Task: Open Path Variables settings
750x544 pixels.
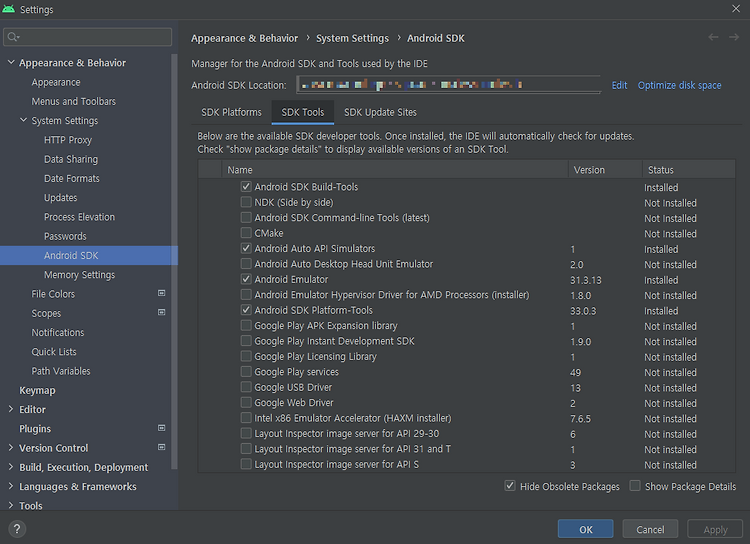Action: point(61,371)
